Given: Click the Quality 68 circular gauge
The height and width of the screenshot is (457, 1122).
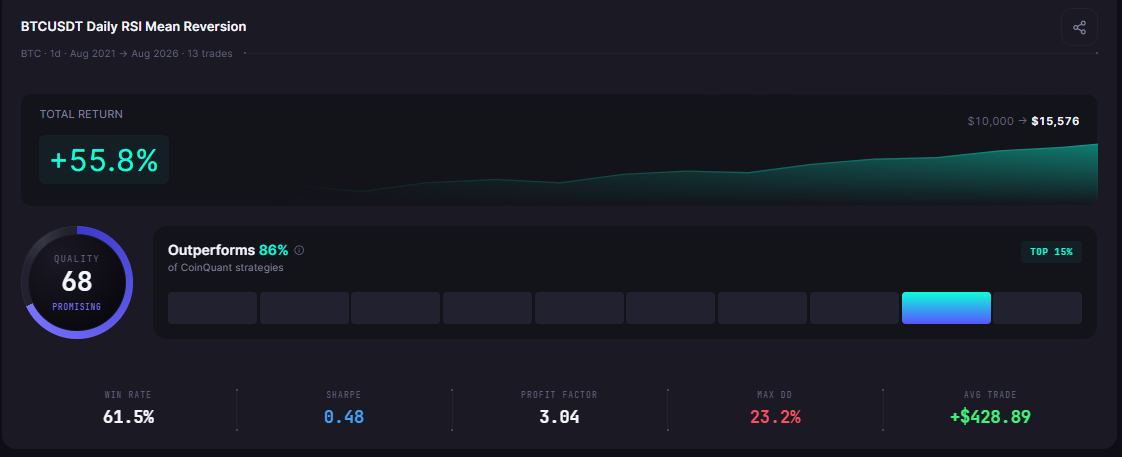Looking at the screenshot, I should coord(77,282).
